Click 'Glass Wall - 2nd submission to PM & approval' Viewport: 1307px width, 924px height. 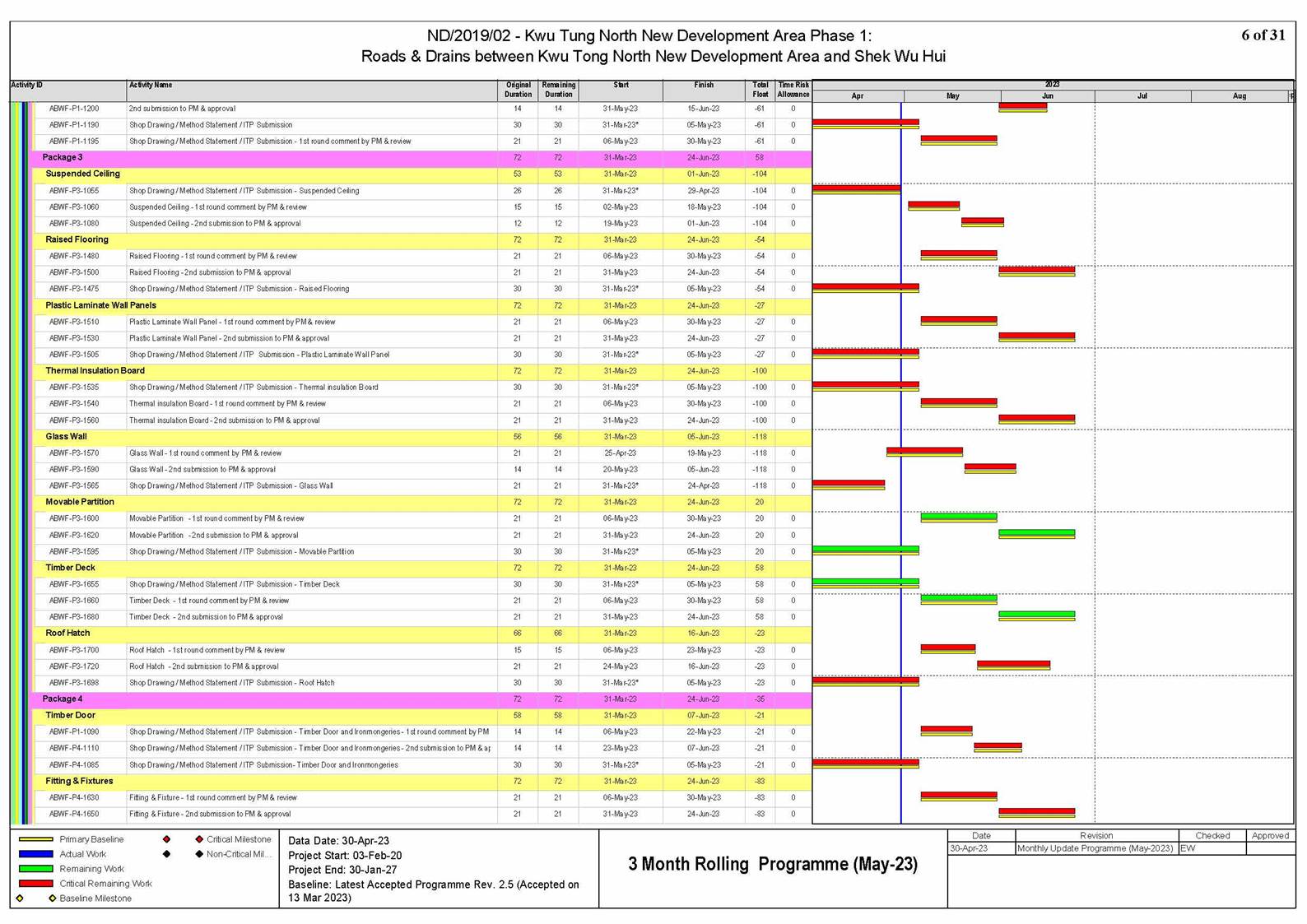pos(202,470)
